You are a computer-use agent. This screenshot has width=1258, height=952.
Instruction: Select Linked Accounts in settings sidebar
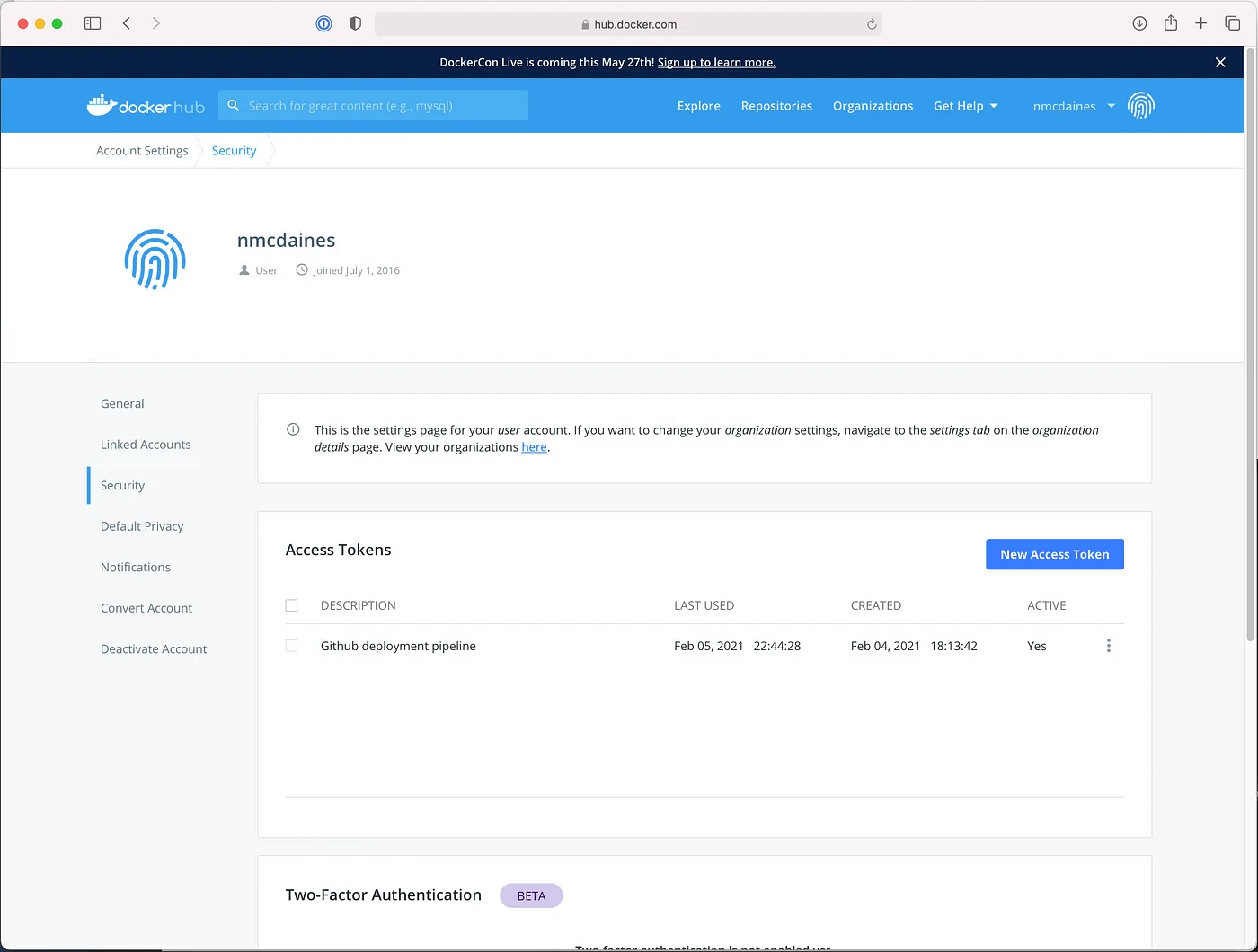click(x=146, y=445)
